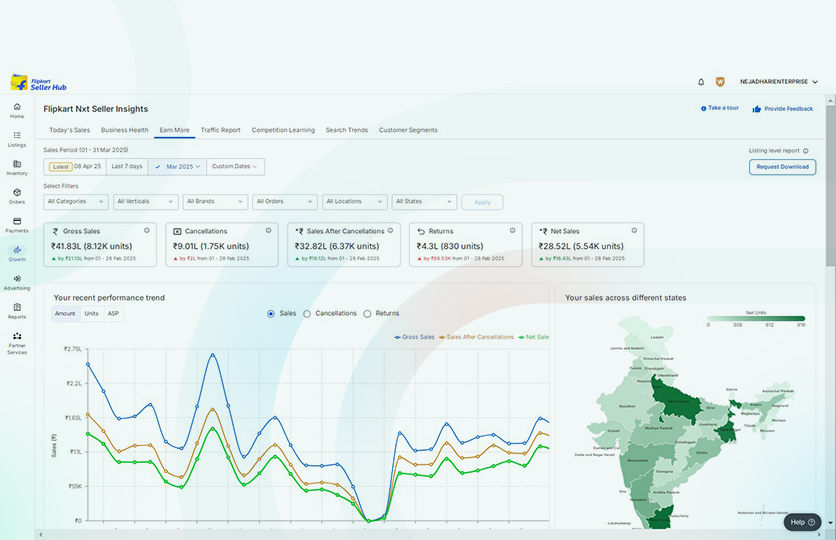Open the Custom Dates dropdown
The image size is (836, 540).
click(235, 167)
